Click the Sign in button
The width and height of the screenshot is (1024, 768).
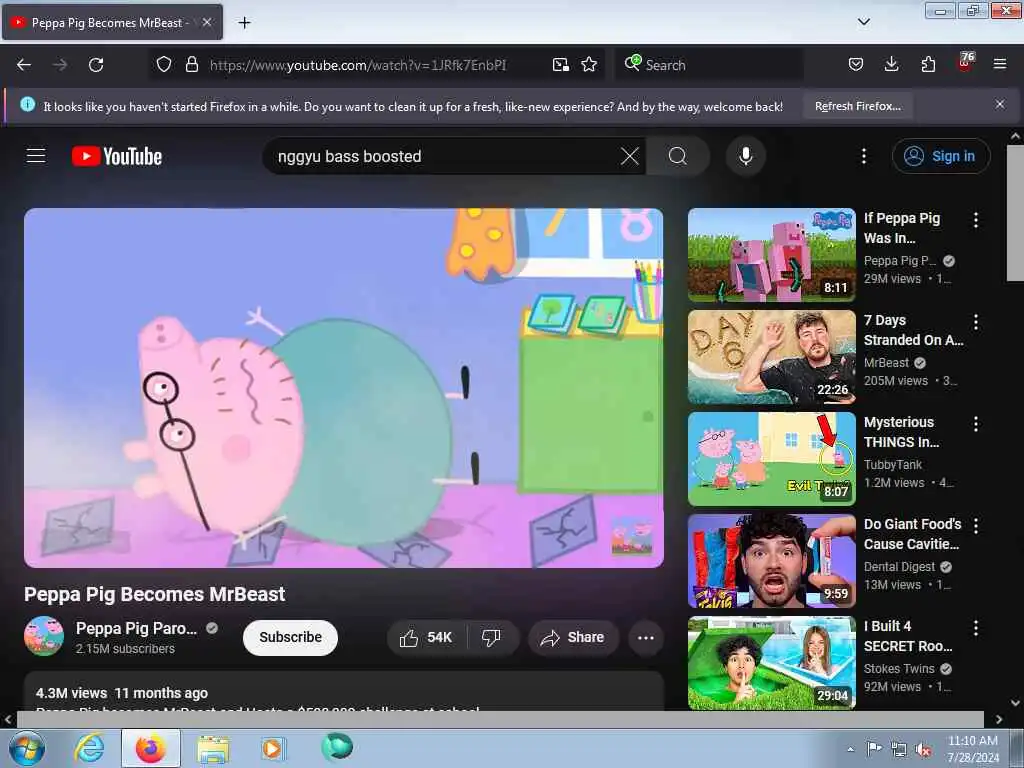[941, 156]
